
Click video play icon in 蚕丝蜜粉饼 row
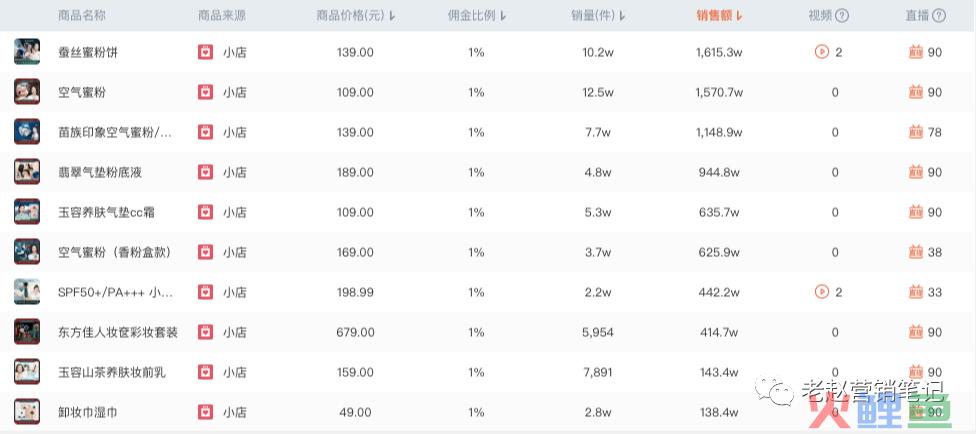822,52
